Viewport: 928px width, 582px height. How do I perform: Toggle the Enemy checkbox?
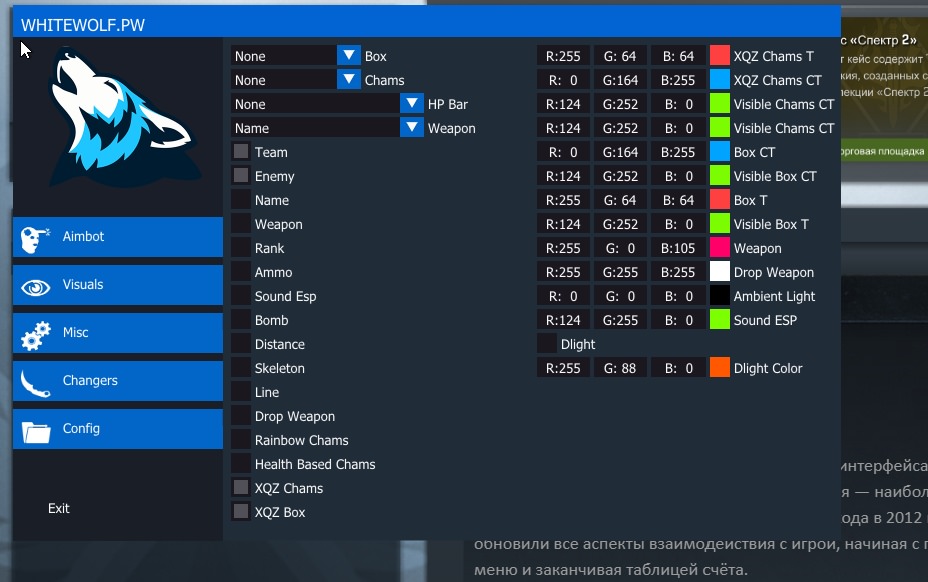tap(241, 176)
